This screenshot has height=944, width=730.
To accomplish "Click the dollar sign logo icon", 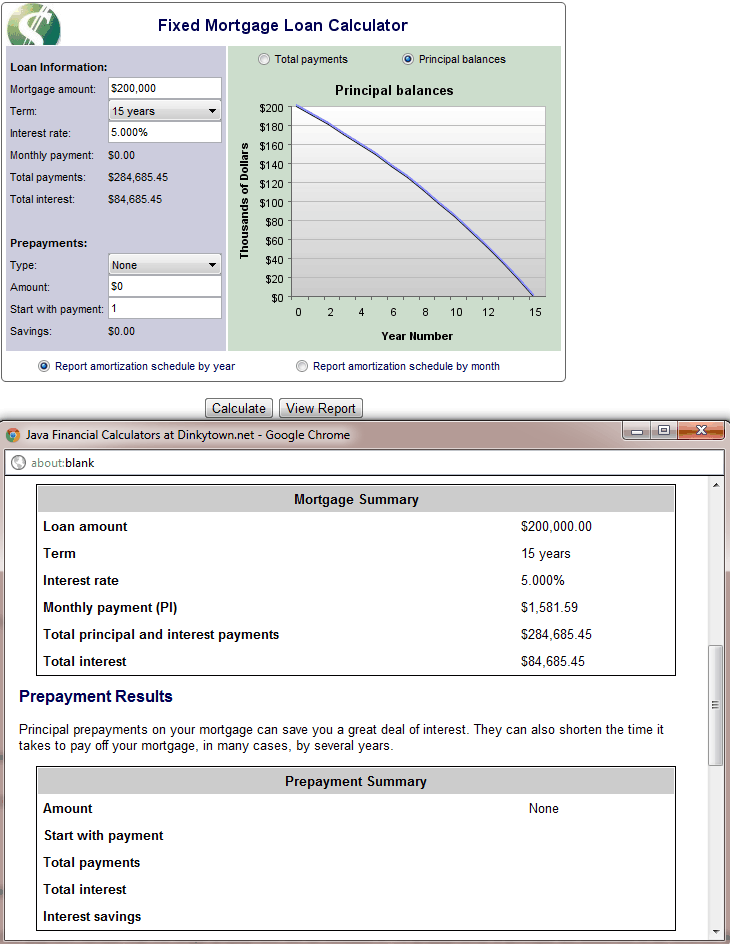I will (x=34, y=25).
